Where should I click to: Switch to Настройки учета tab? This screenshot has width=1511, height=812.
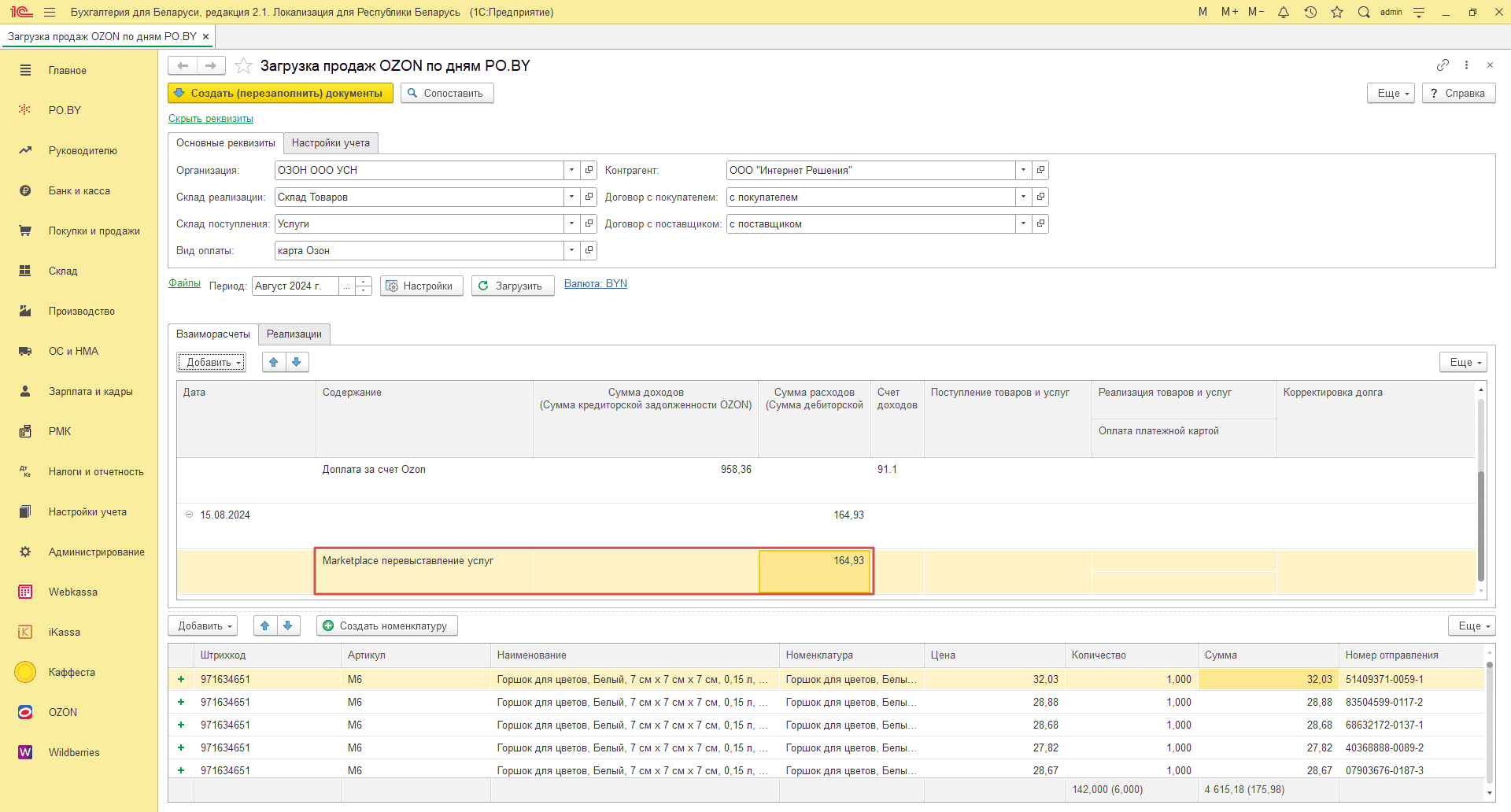pos(331,142)
